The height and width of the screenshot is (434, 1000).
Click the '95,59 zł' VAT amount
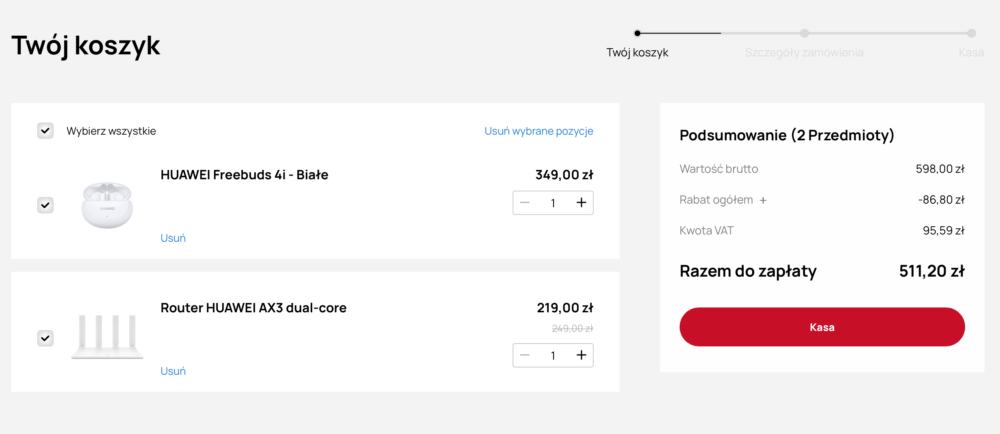pos(943,231)
